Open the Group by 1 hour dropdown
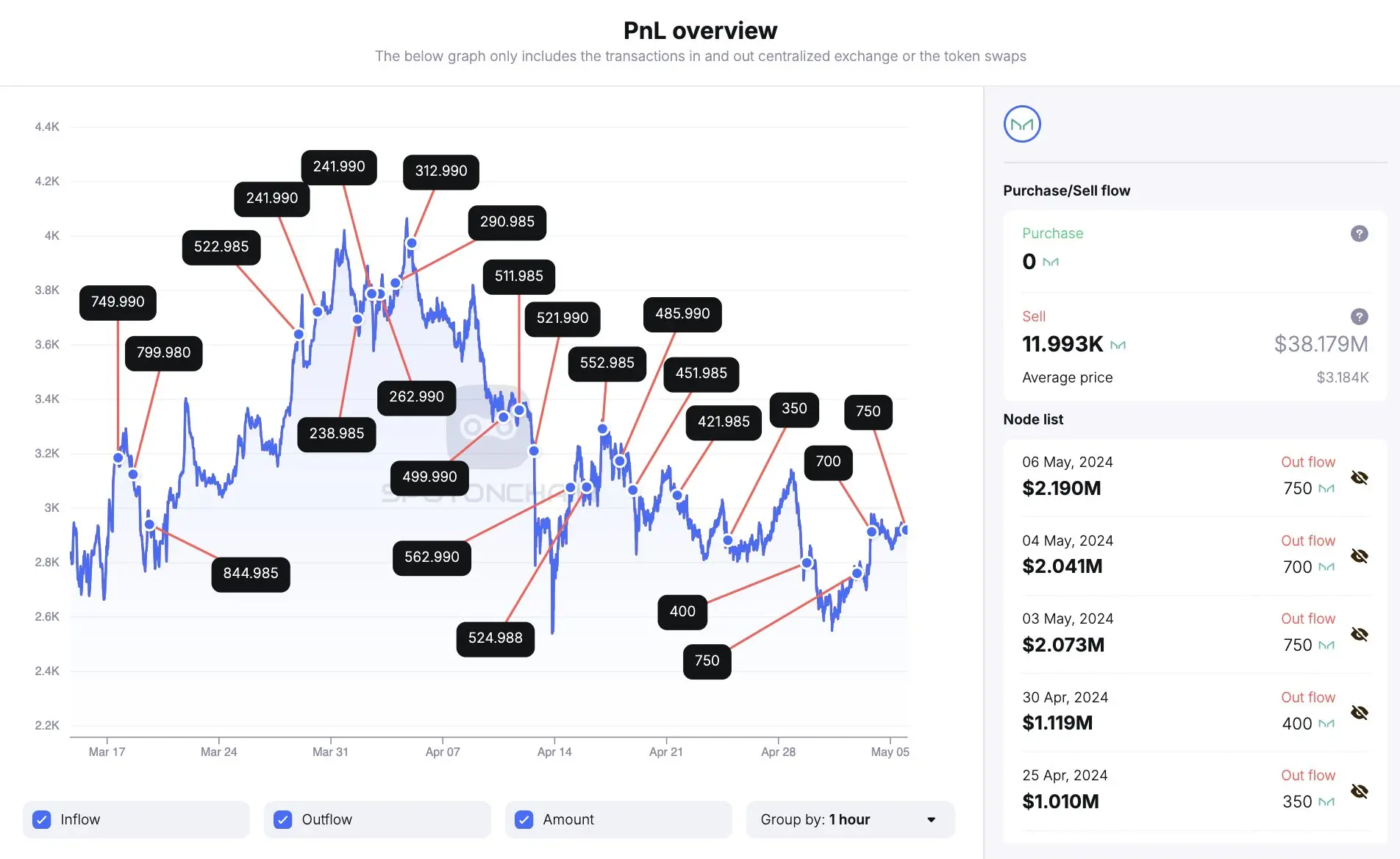This screenshot has height=859, width=1400. pos(850,819)
